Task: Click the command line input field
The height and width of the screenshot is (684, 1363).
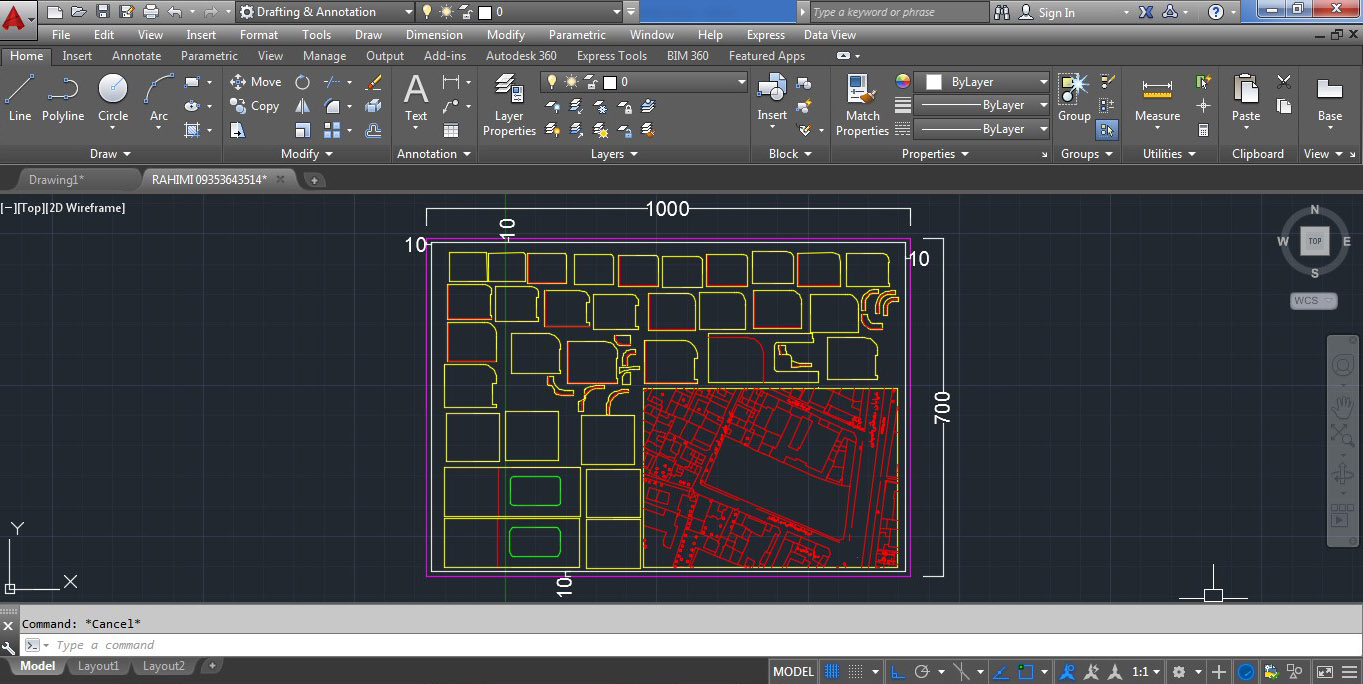Action: (689, 645)
